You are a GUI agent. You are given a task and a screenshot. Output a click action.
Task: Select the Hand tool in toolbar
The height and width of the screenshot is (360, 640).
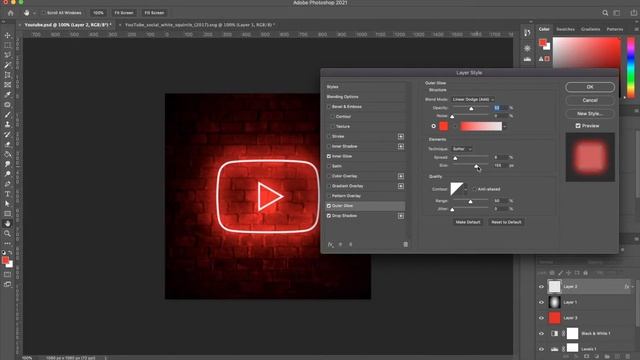pos(7,224)
